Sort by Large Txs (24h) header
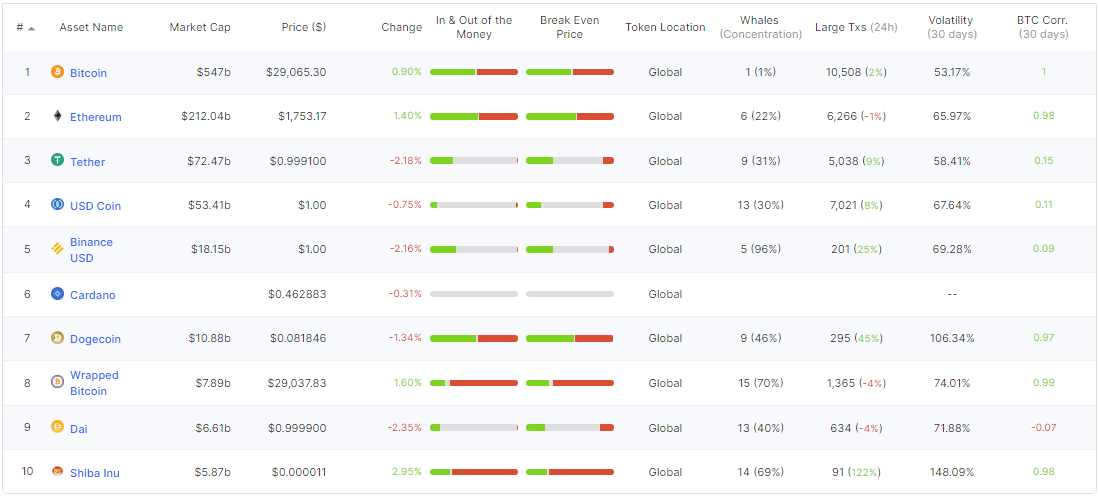Image resolution: width=1099 pixels, height=497 pixels. (856, 27)
